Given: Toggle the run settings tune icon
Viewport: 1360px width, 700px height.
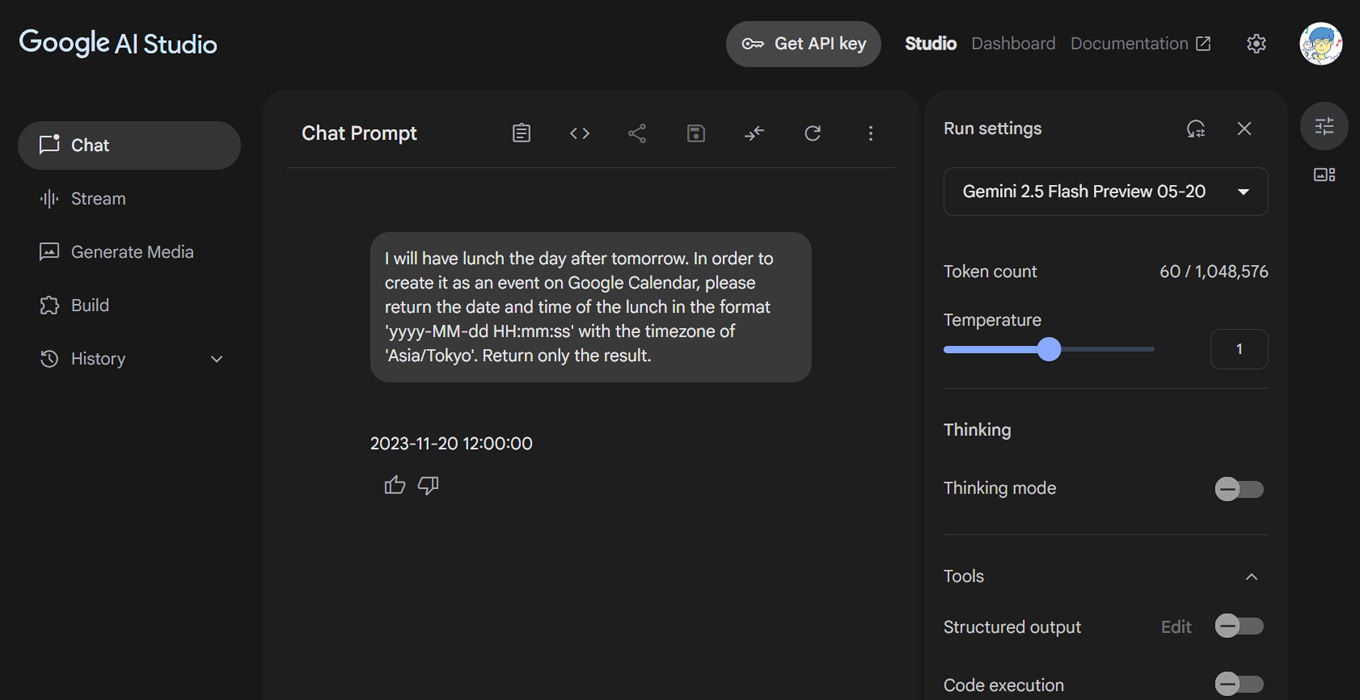Looking at the screenshot, I should pos(1324,126).
